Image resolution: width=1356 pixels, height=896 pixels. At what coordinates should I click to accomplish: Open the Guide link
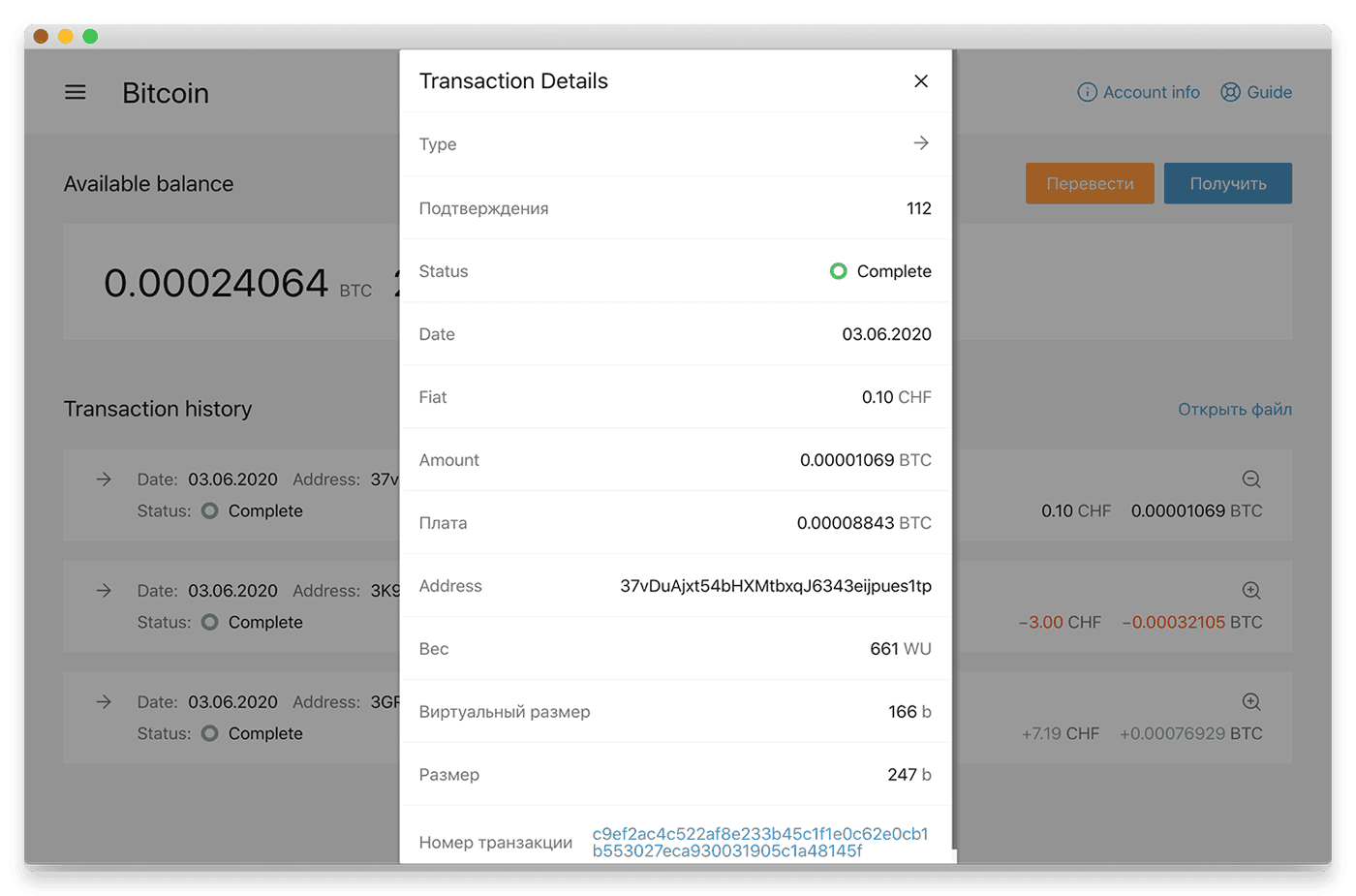click(1256, 92)
